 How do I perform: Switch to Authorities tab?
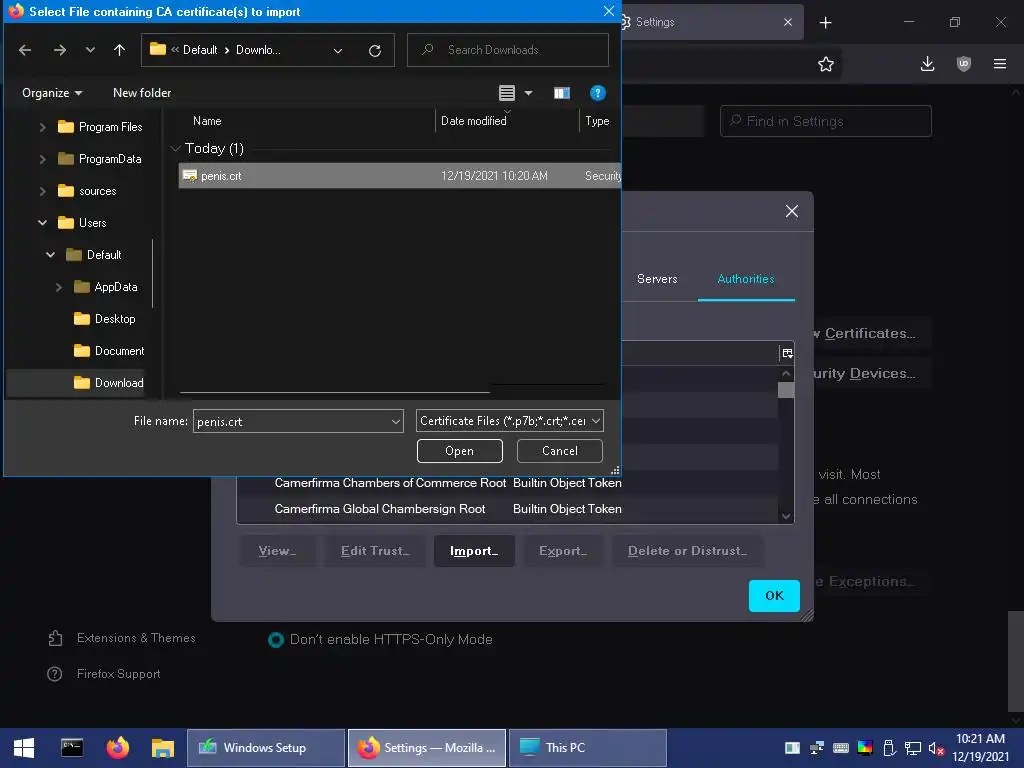click(746, 279)
